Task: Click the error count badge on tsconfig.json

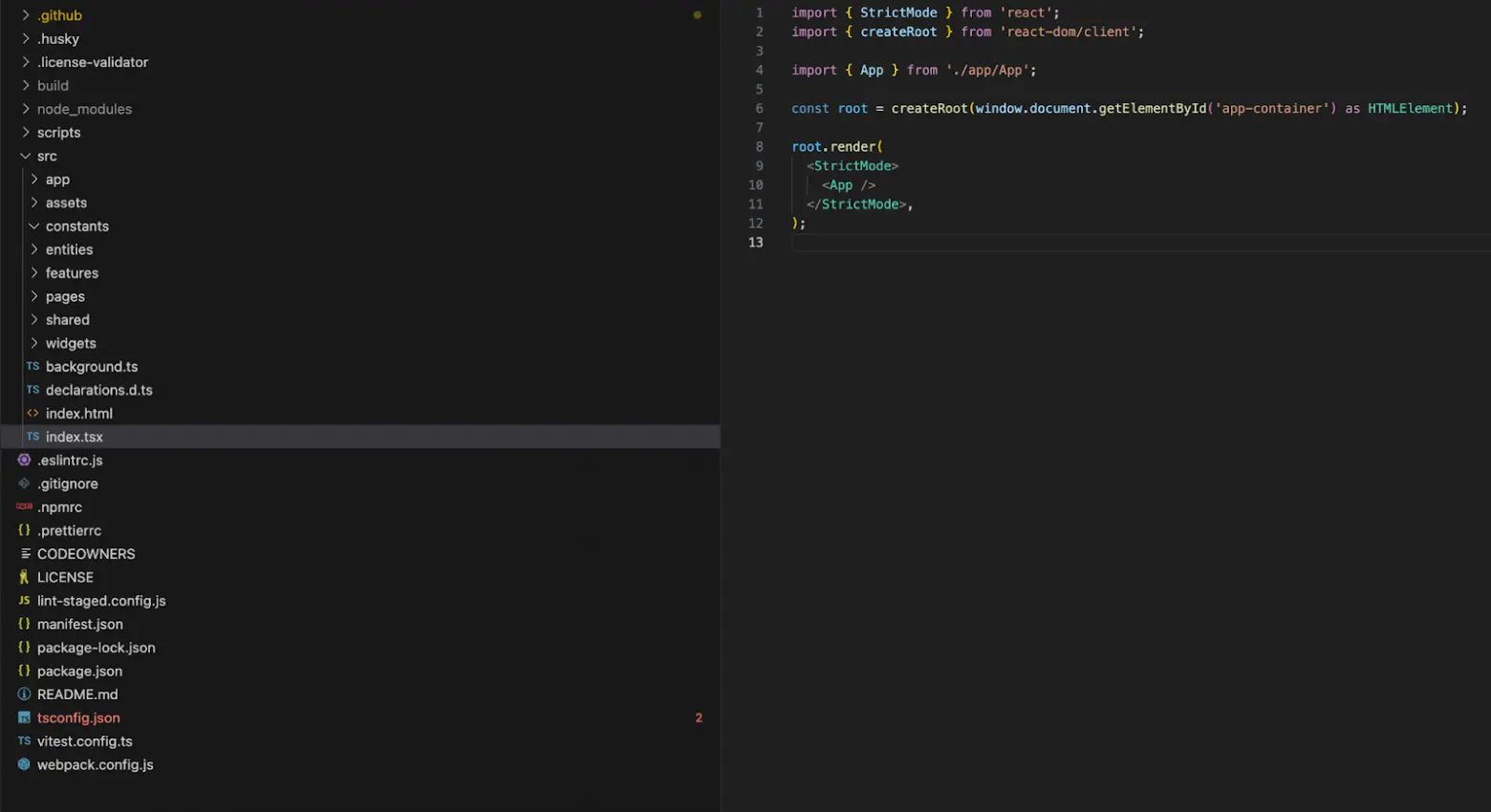Action: click(699, 717)
